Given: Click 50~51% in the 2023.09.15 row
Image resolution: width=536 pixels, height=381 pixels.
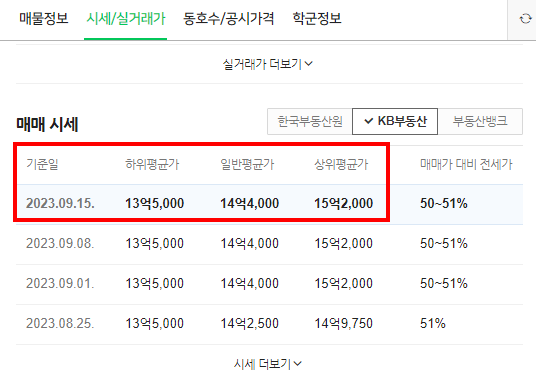Looking at the screenshot, I should point(444,203).
